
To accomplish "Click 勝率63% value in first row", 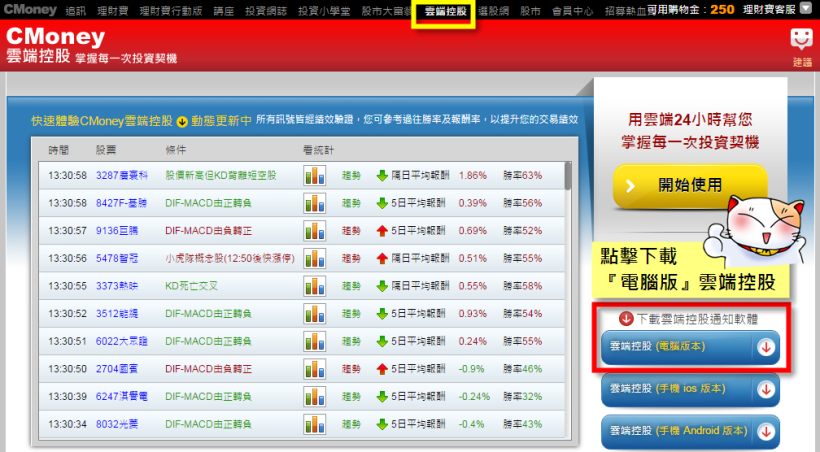I will [x=522, y=175].
